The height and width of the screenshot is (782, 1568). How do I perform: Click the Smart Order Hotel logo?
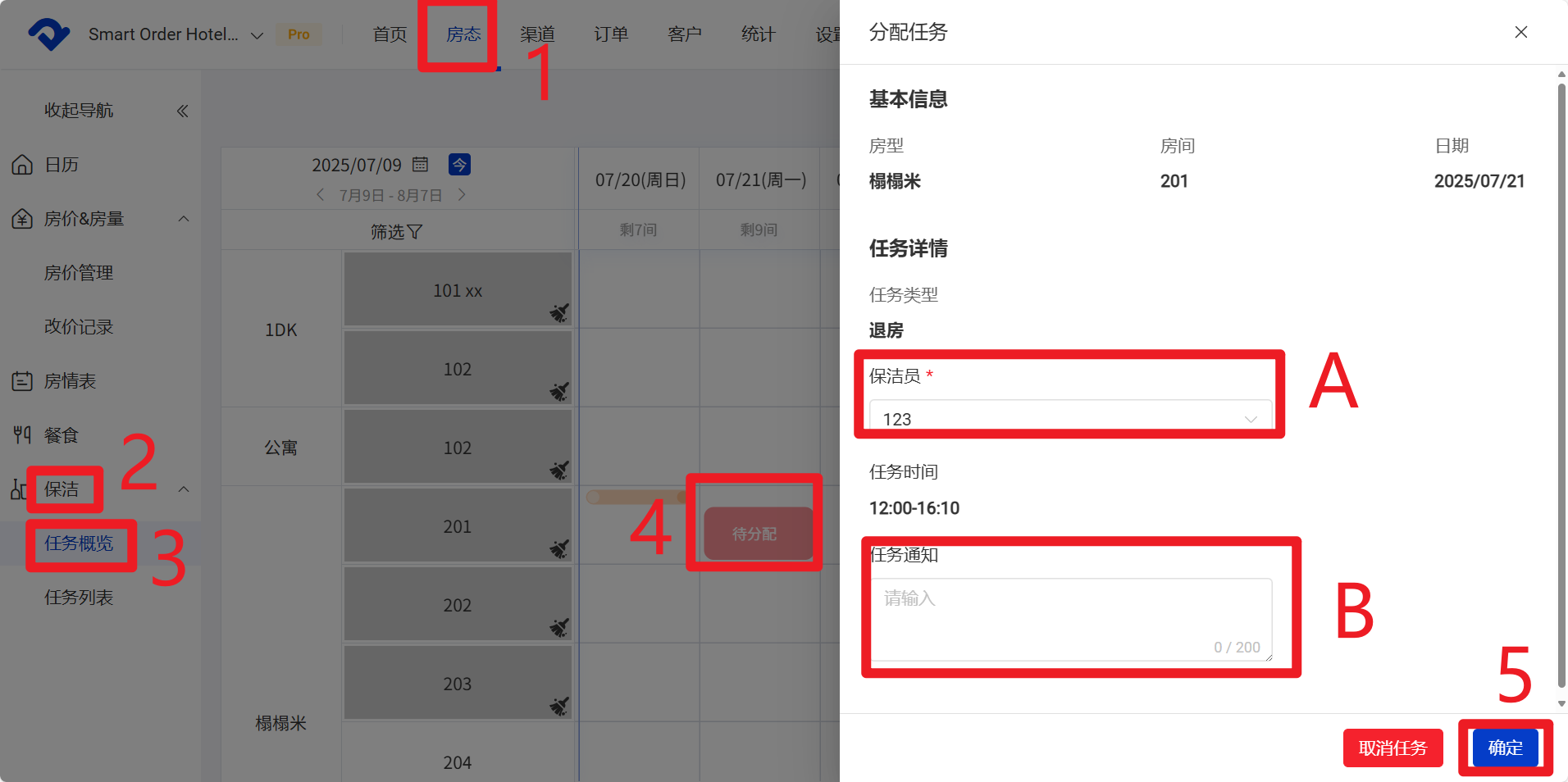[x=48, y=34]
